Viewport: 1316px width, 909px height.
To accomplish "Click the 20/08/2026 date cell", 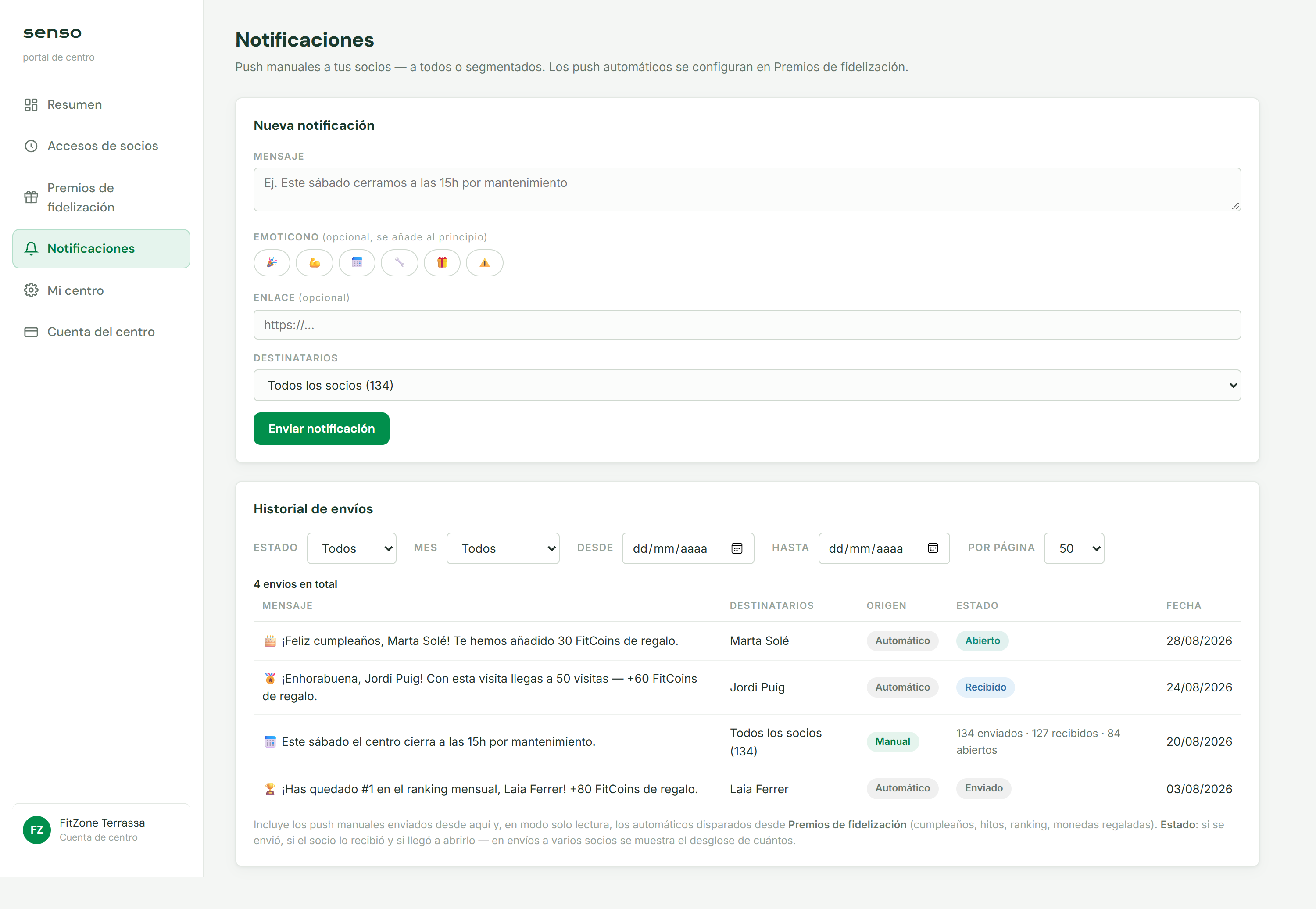I will click(x=1199, y=741).
